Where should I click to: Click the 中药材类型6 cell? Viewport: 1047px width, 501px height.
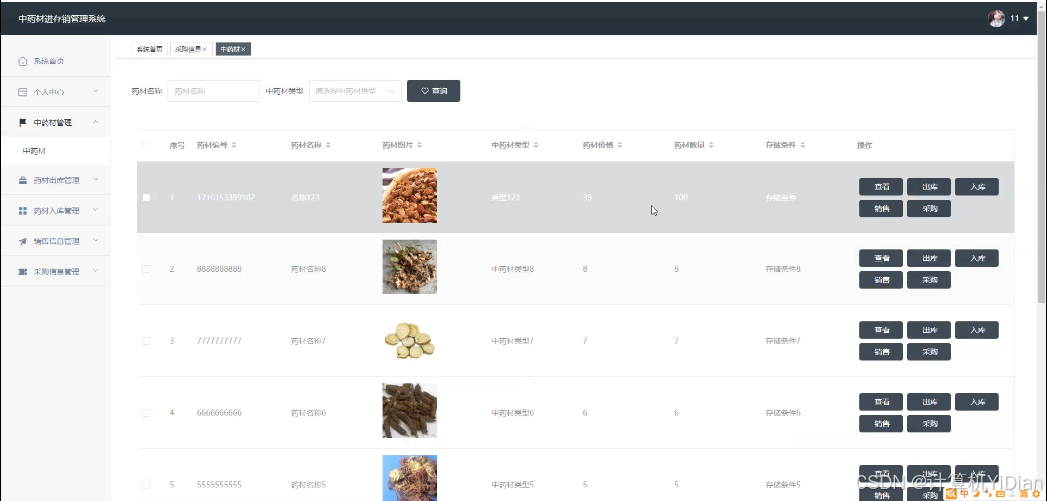point(513,413)
